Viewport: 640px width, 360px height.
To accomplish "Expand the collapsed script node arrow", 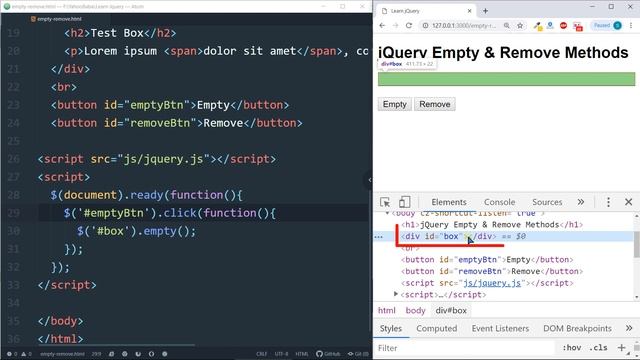I will [396, 294].
